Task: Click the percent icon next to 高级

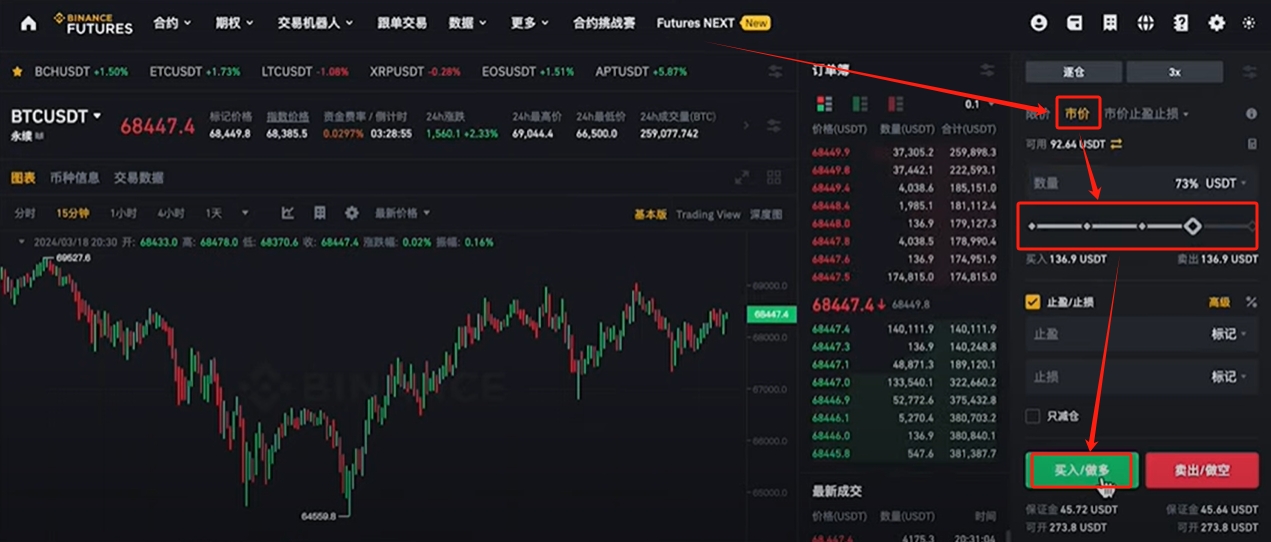Action: (1251, 302)
